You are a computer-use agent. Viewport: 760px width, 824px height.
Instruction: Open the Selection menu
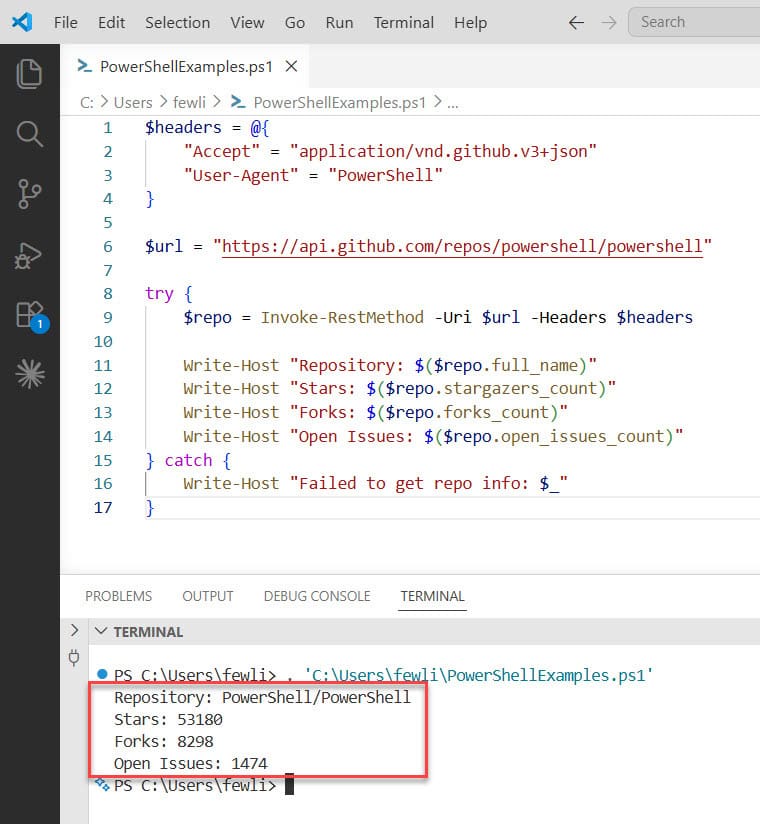178,23
